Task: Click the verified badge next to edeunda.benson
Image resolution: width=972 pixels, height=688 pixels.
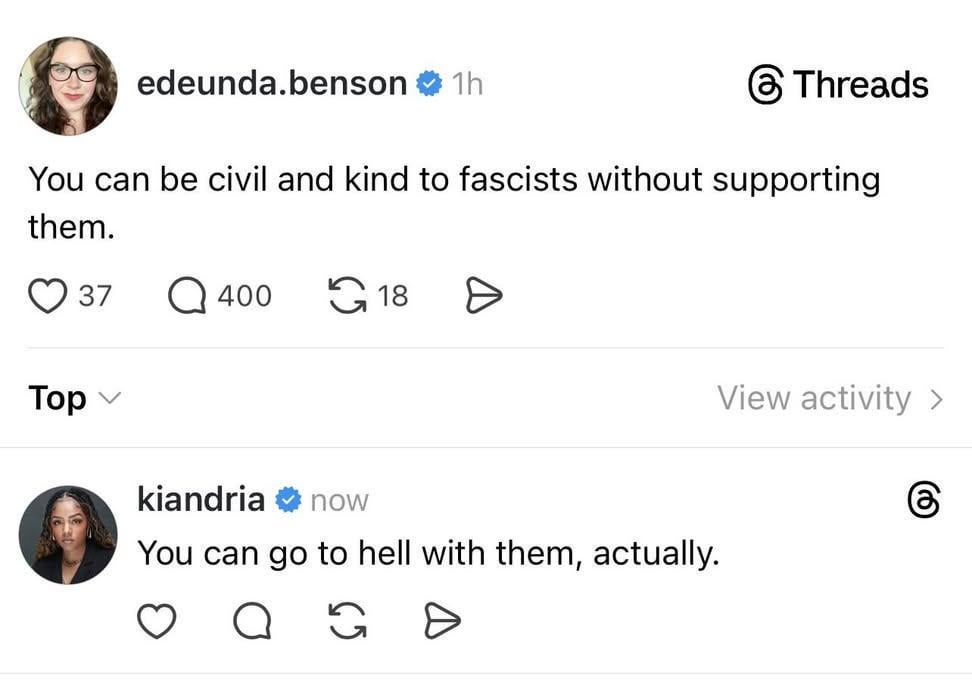Action: [429, 85]
